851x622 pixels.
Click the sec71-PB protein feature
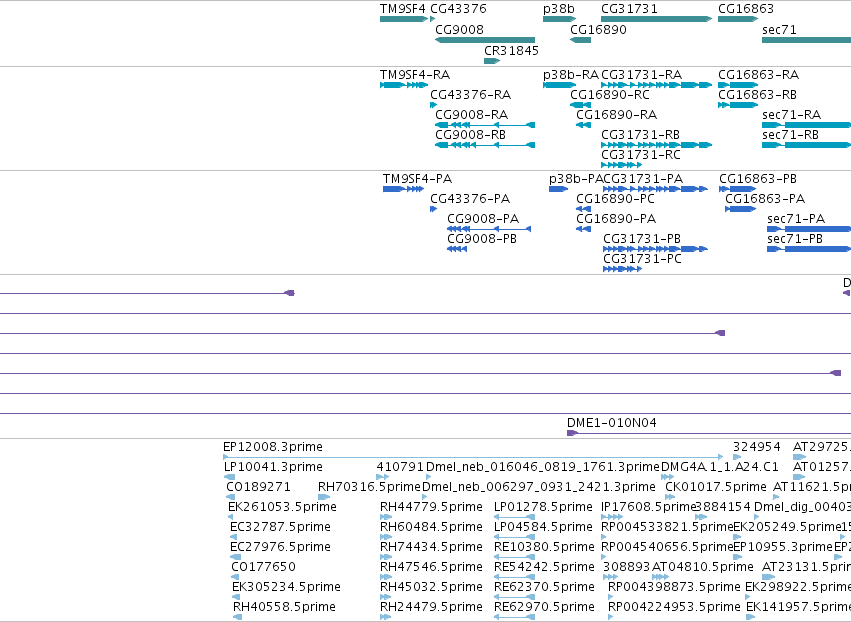pyautogui.click(x=809, y=249)
